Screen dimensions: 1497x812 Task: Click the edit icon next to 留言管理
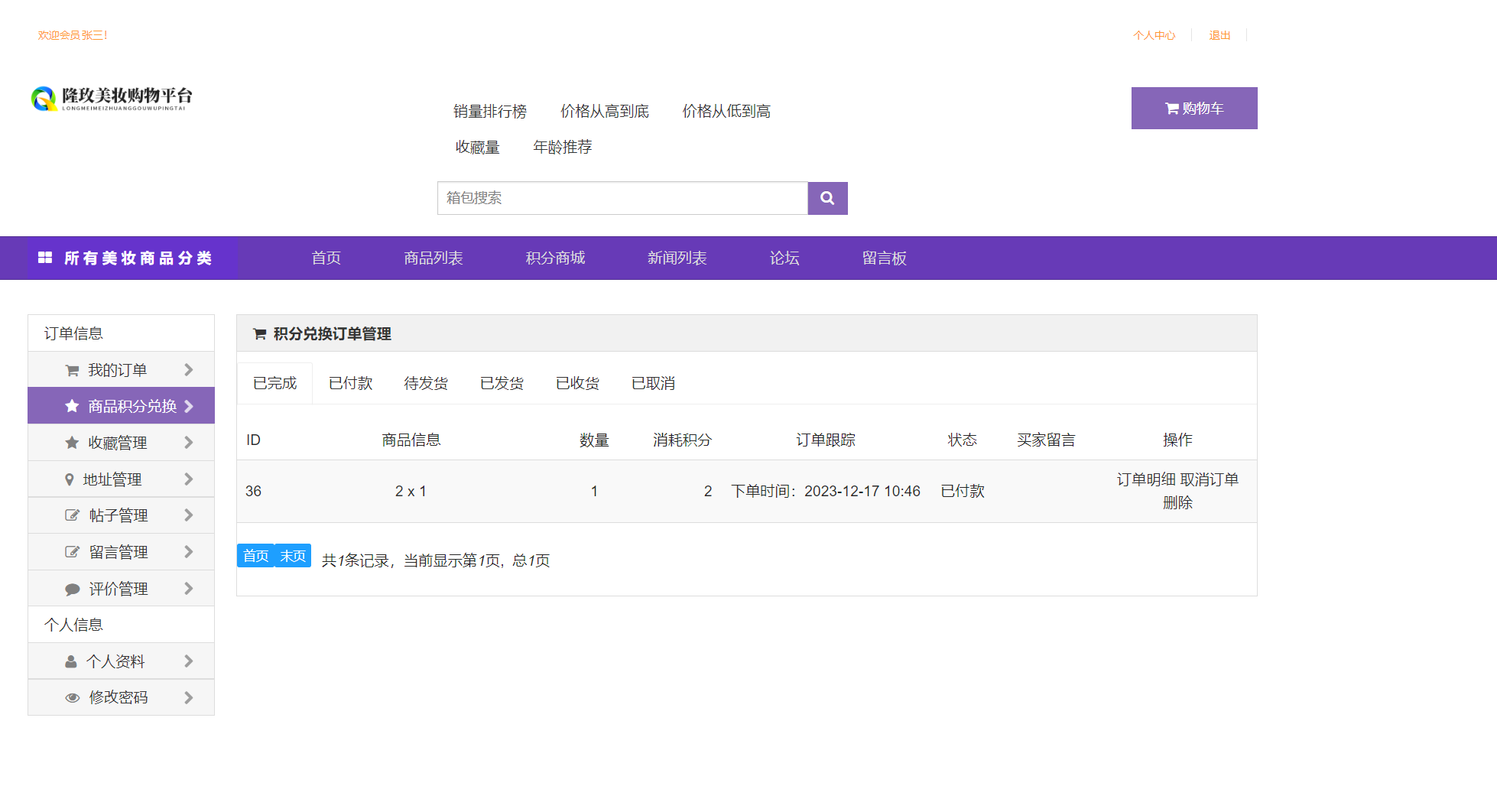72,552
